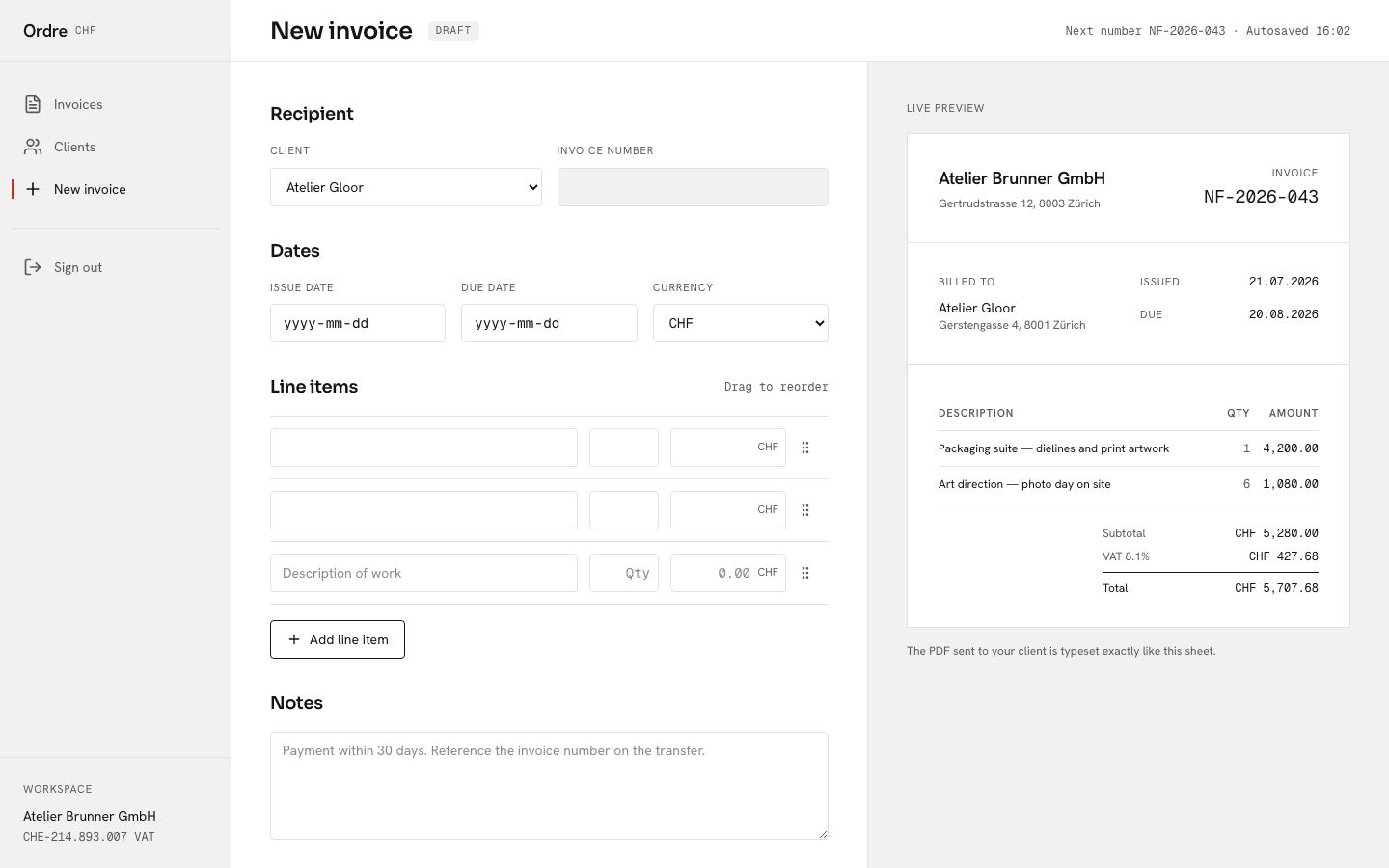The width and height of the screenshot is (1389, 868).
Task: Click amount 1,080.00 in preview
Action: (1291, 484)
